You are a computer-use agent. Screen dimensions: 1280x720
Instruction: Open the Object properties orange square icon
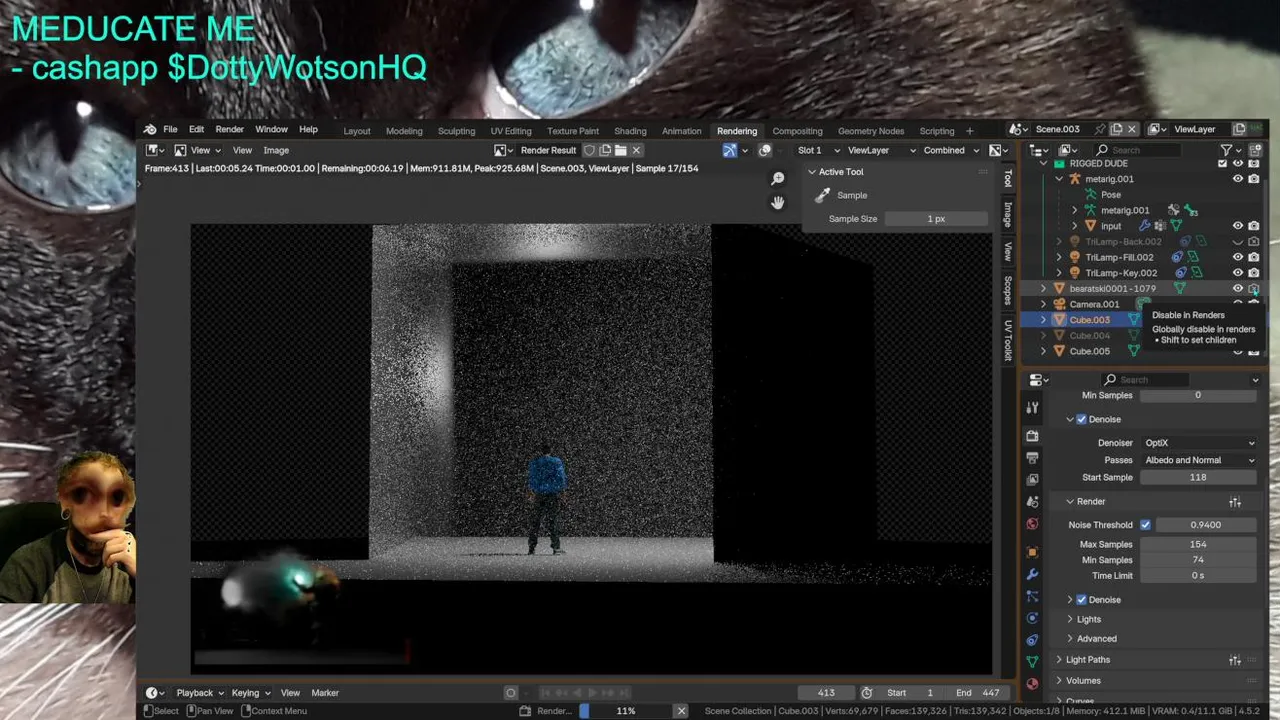1032,552
